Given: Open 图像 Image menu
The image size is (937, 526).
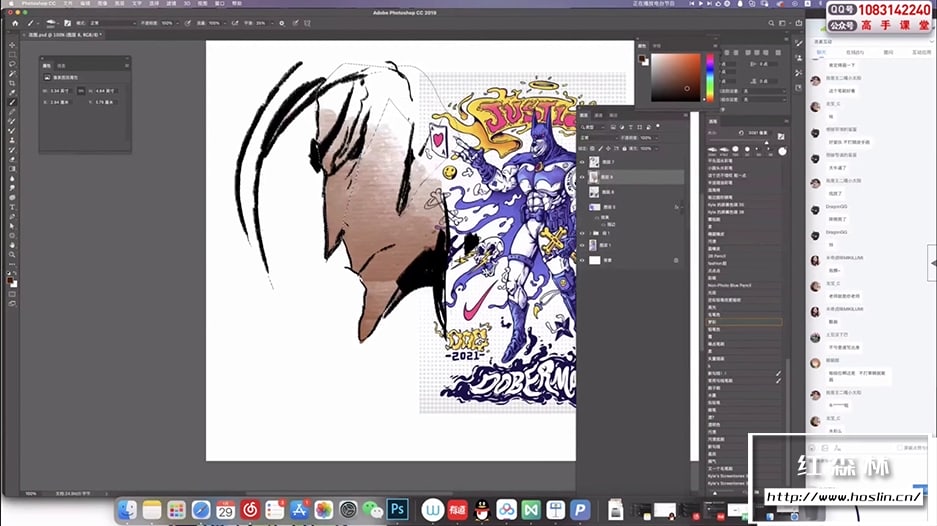Looking at the screenshot, I should tap(102, 4).
